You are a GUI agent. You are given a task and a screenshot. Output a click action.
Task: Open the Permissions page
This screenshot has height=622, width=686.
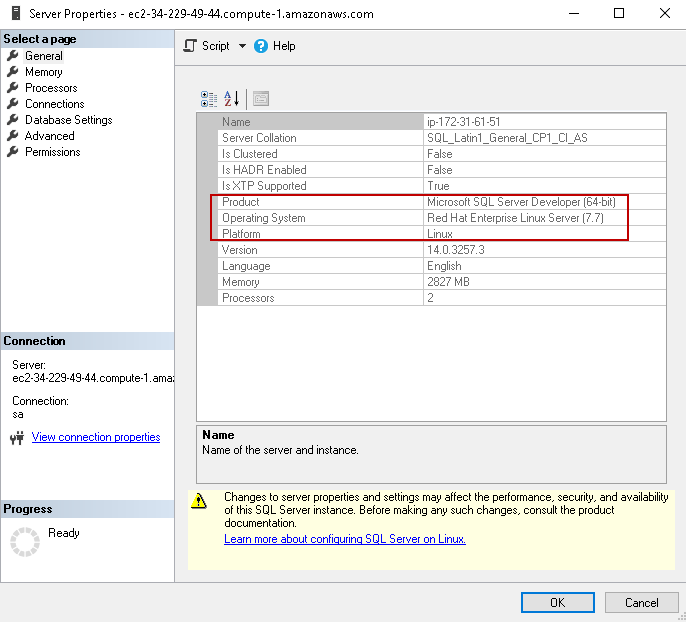(52, 152)
